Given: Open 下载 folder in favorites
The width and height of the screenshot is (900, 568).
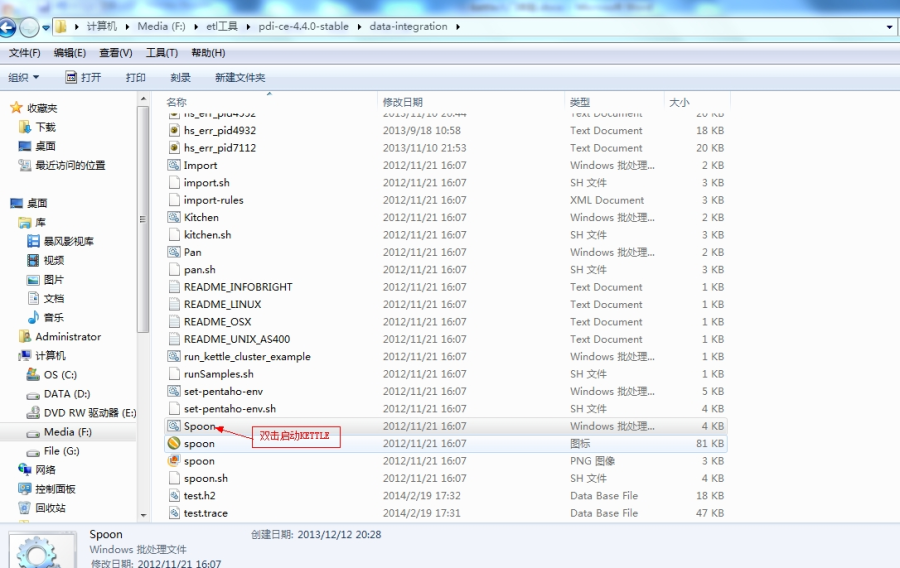Looking at the screenshot, I should pos(37,127).
